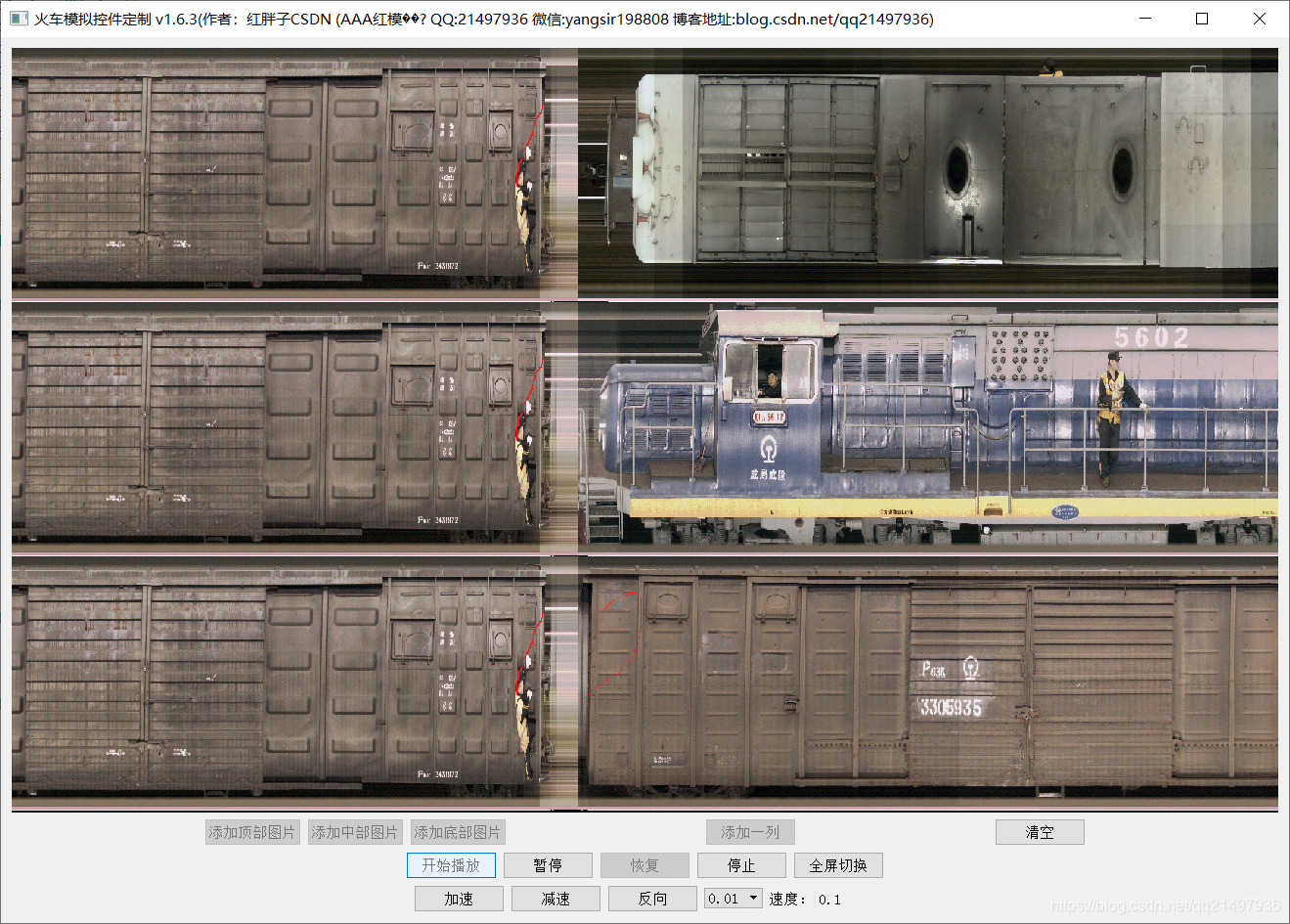Click the 添加底部图片 button
1290x924 pixels.
pos(457,832)
